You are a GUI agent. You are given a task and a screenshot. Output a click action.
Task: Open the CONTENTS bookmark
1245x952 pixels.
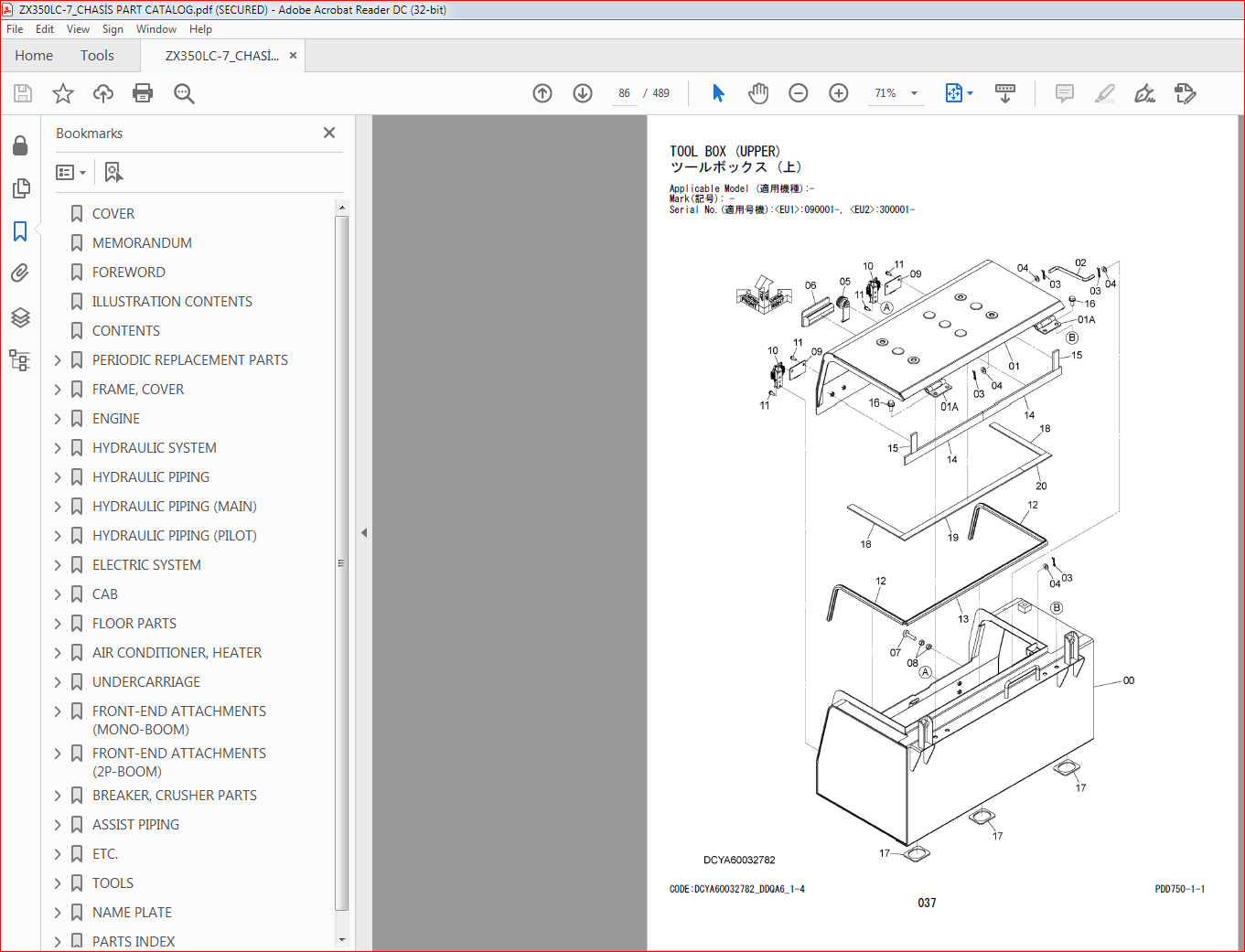coord(126,331)
